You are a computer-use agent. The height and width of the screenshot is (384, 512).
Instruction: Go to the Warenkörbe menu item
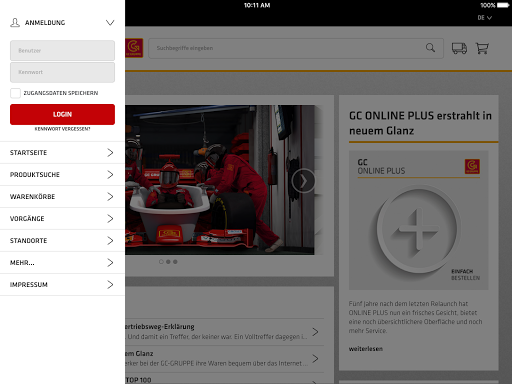click(x=62, y=197)
